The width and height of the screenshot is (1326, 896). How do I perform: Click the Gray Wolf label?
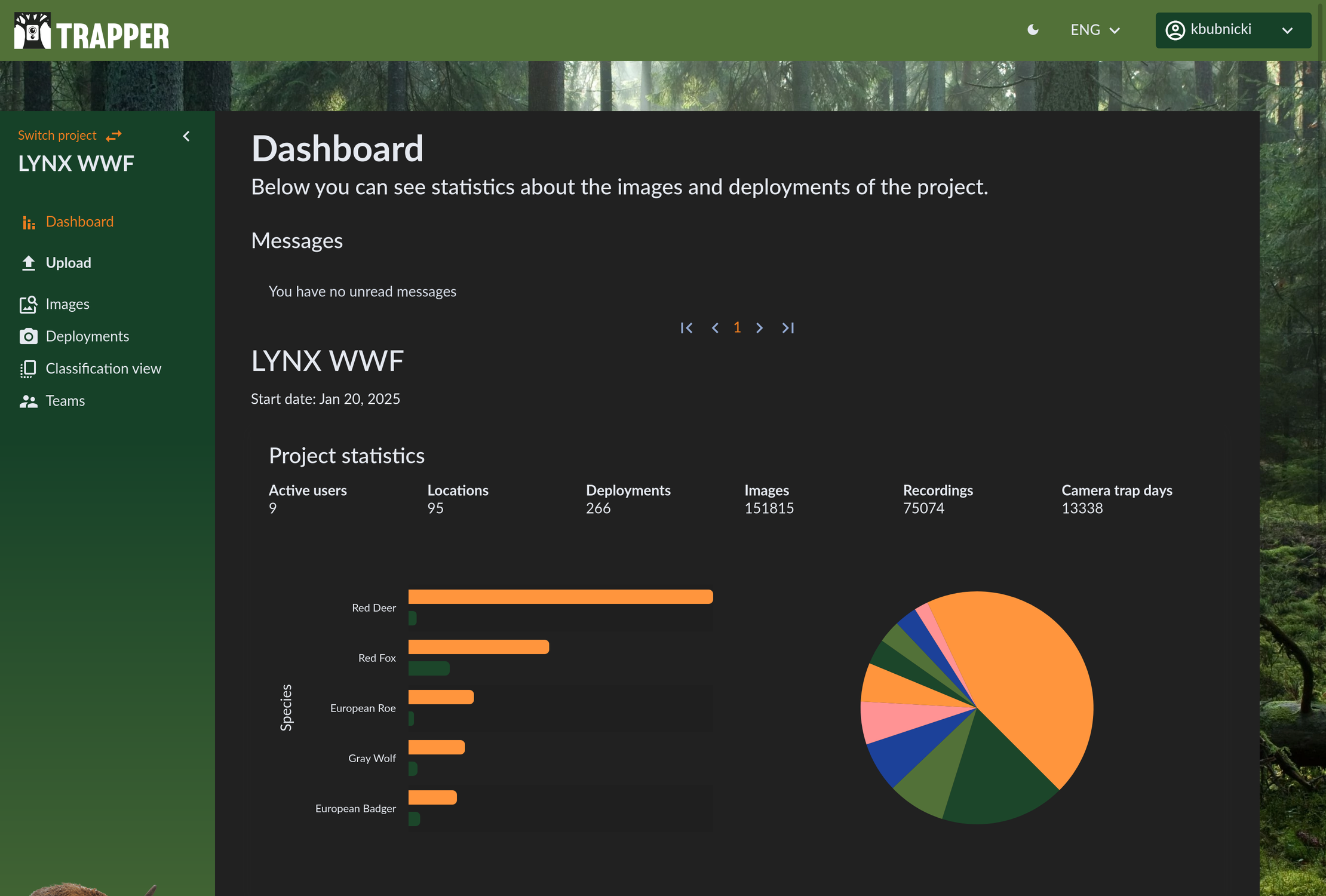[372, 758]
